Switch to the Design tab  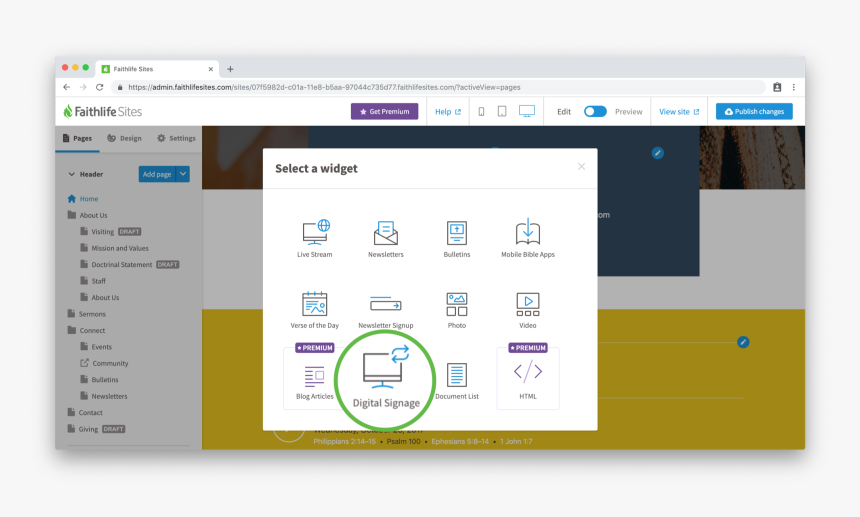pyautogui.click(x=125, y=138)
